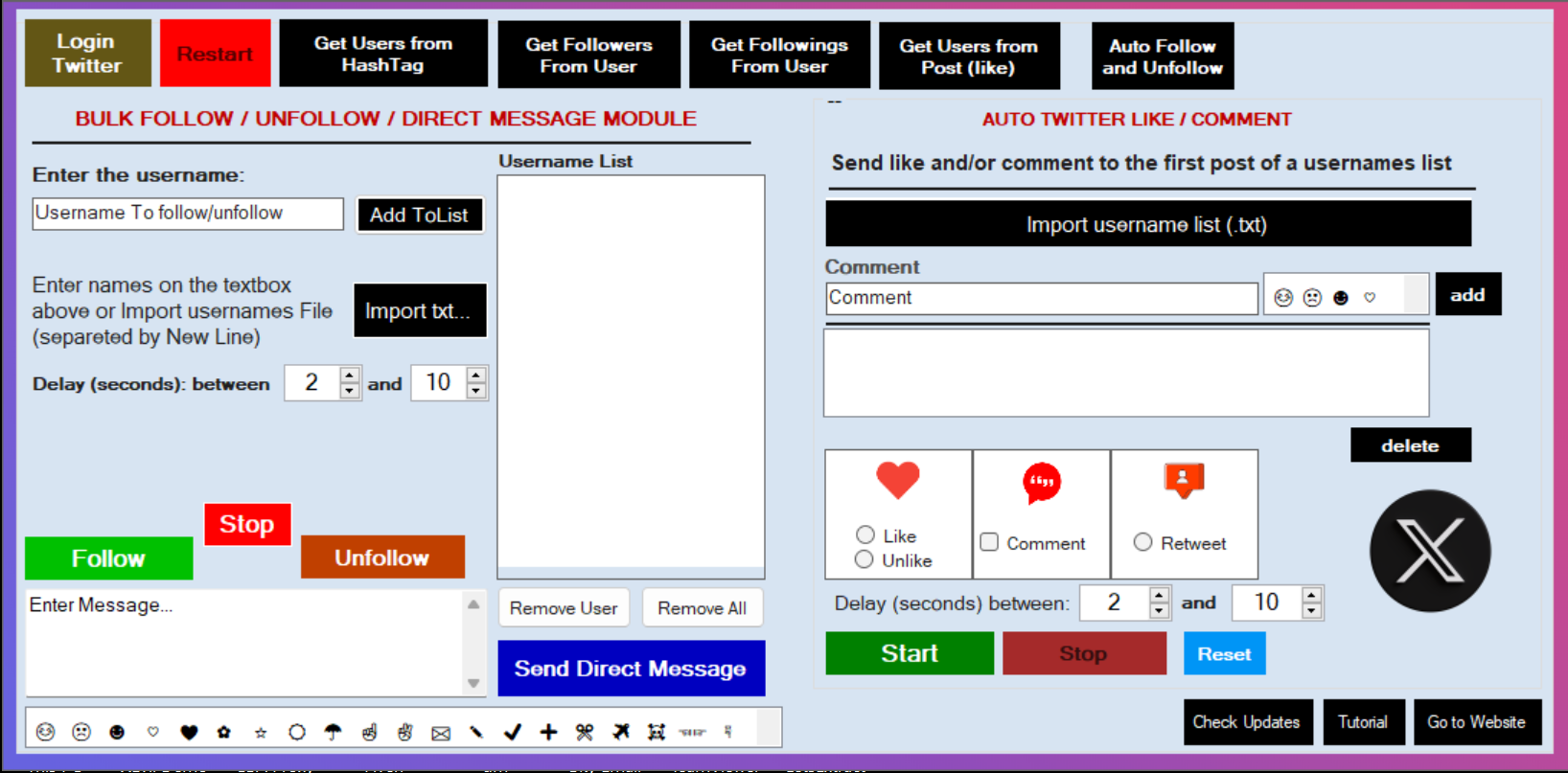This screenshot has width=1568, height=773.
Task: Click the red heart Like icon
Action: tap(897, 480)
